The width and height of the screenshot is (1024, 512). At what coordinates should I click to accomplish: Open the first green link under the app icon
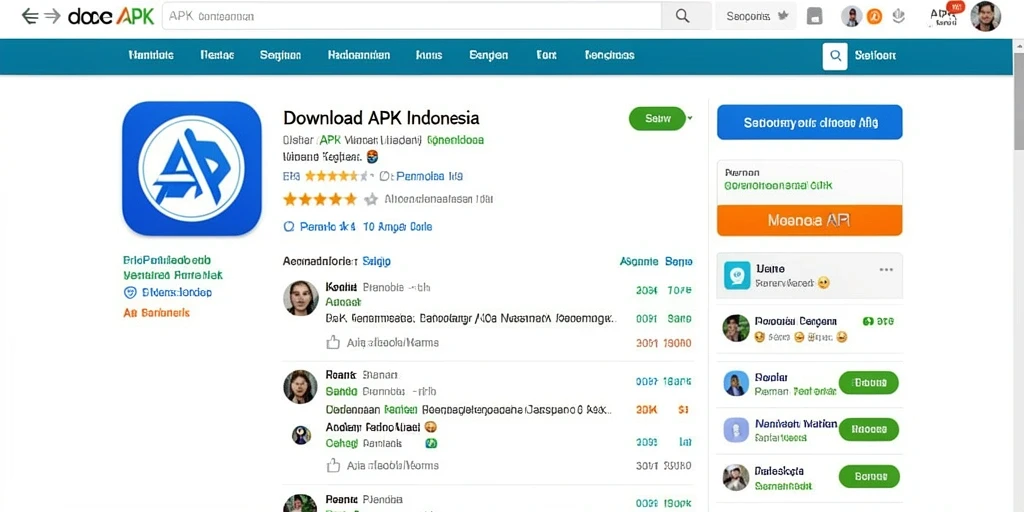pyautogui.click(x=167, y=260)
